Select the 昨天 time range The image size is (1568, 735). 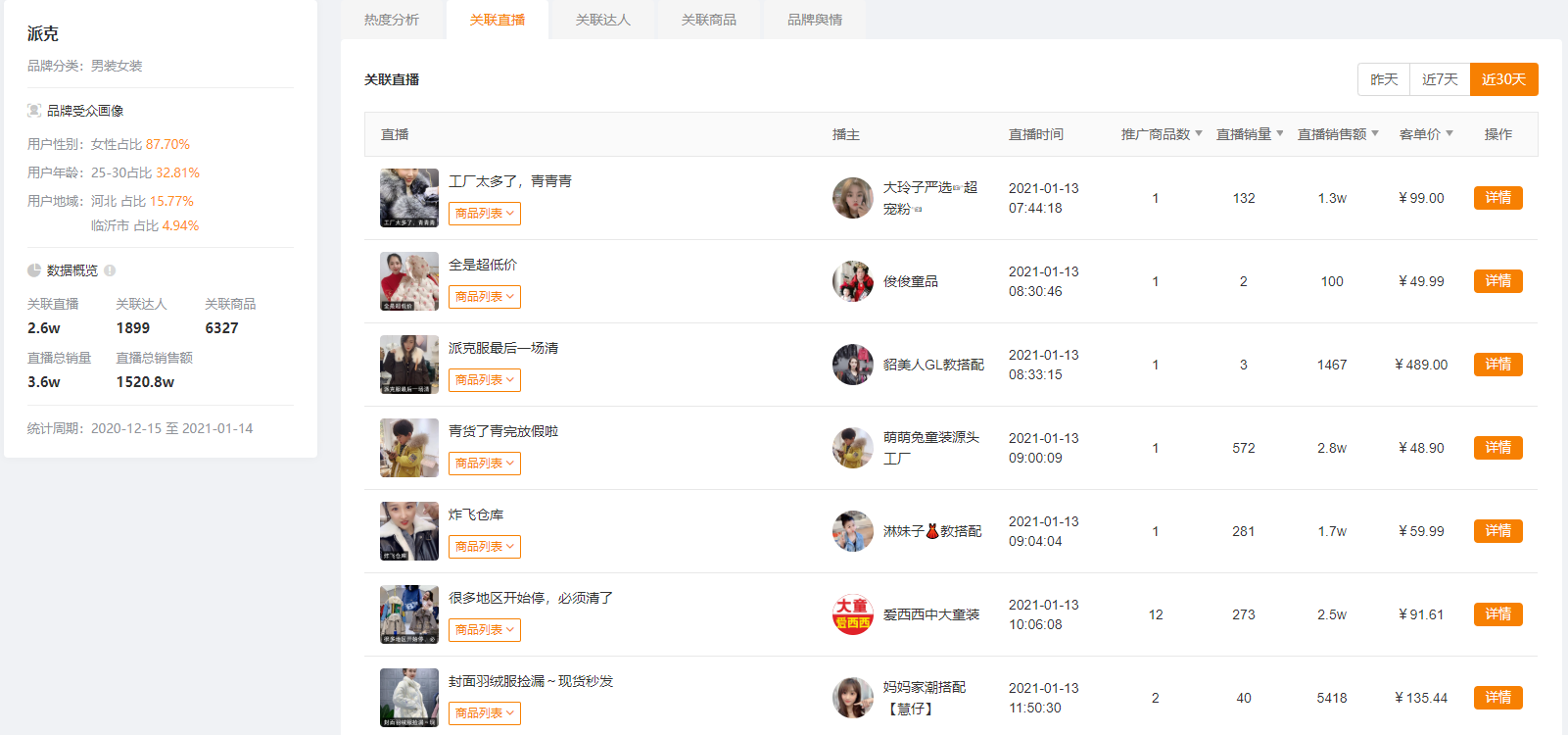tap(1384, 79)
